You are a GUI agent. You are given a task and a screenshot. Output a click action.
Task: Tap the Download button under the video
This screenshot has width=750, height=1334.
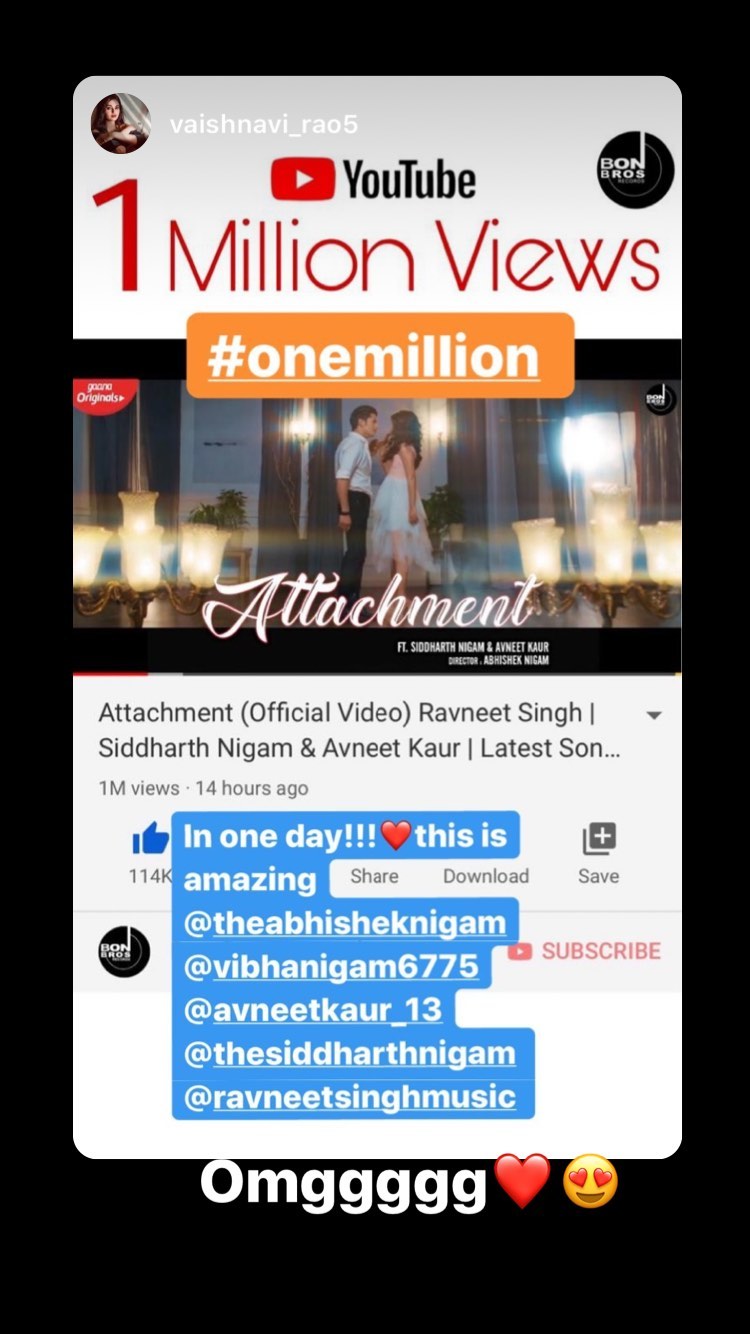(x=486, y=876)
